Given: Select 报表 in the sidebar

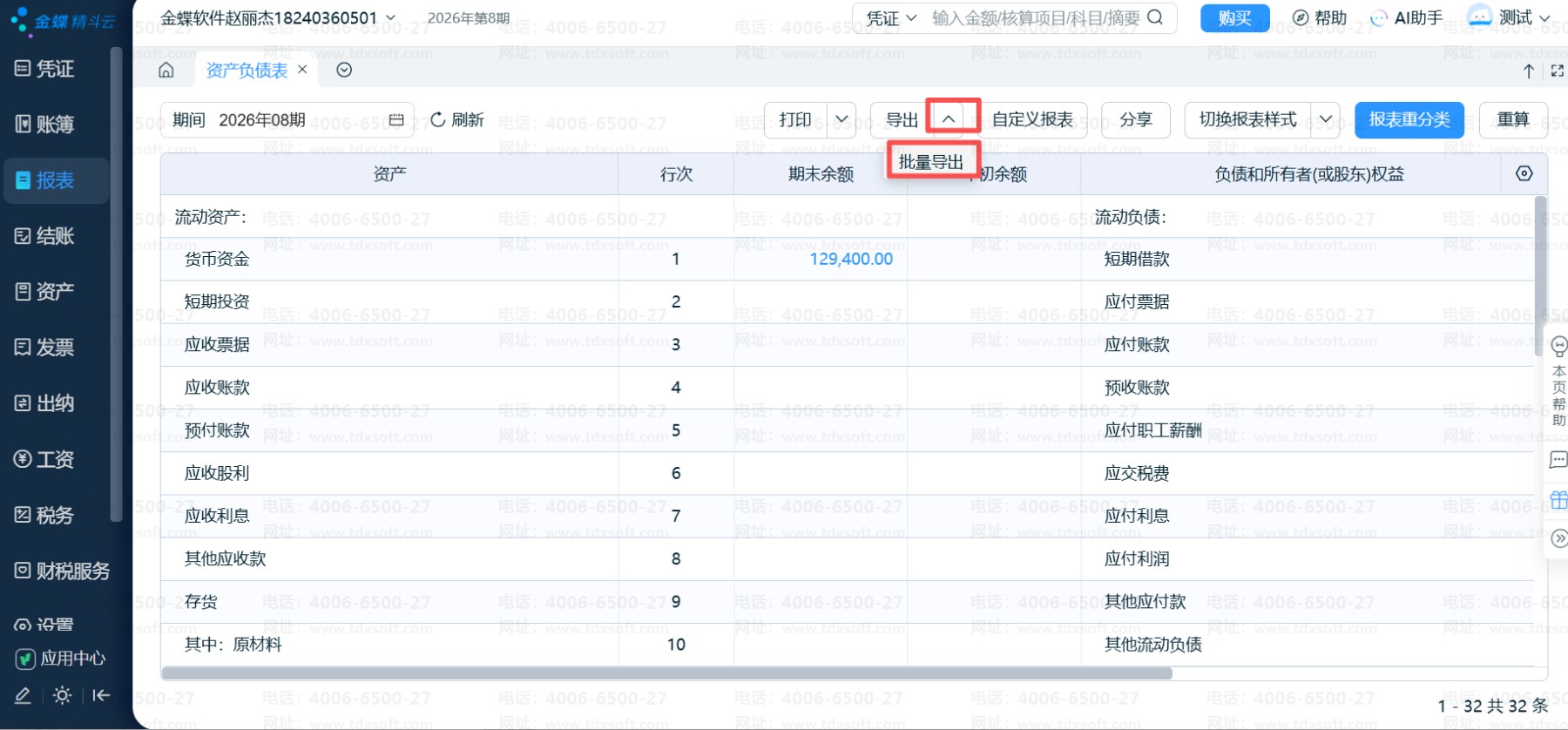Looking at the screenshot, I should point(56,180).
